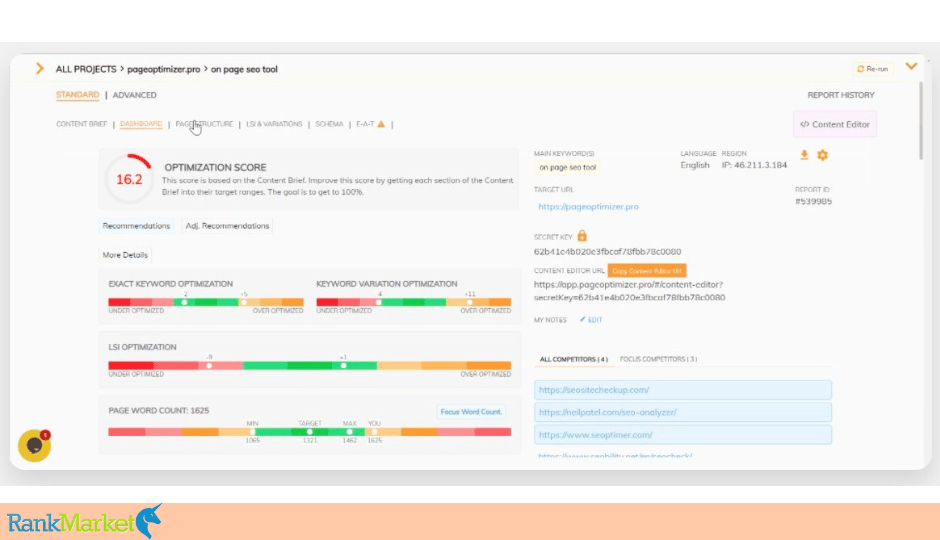Click the RankMarket logo
The width and height of the screenshot is (940, 540).
click(85, 521)
